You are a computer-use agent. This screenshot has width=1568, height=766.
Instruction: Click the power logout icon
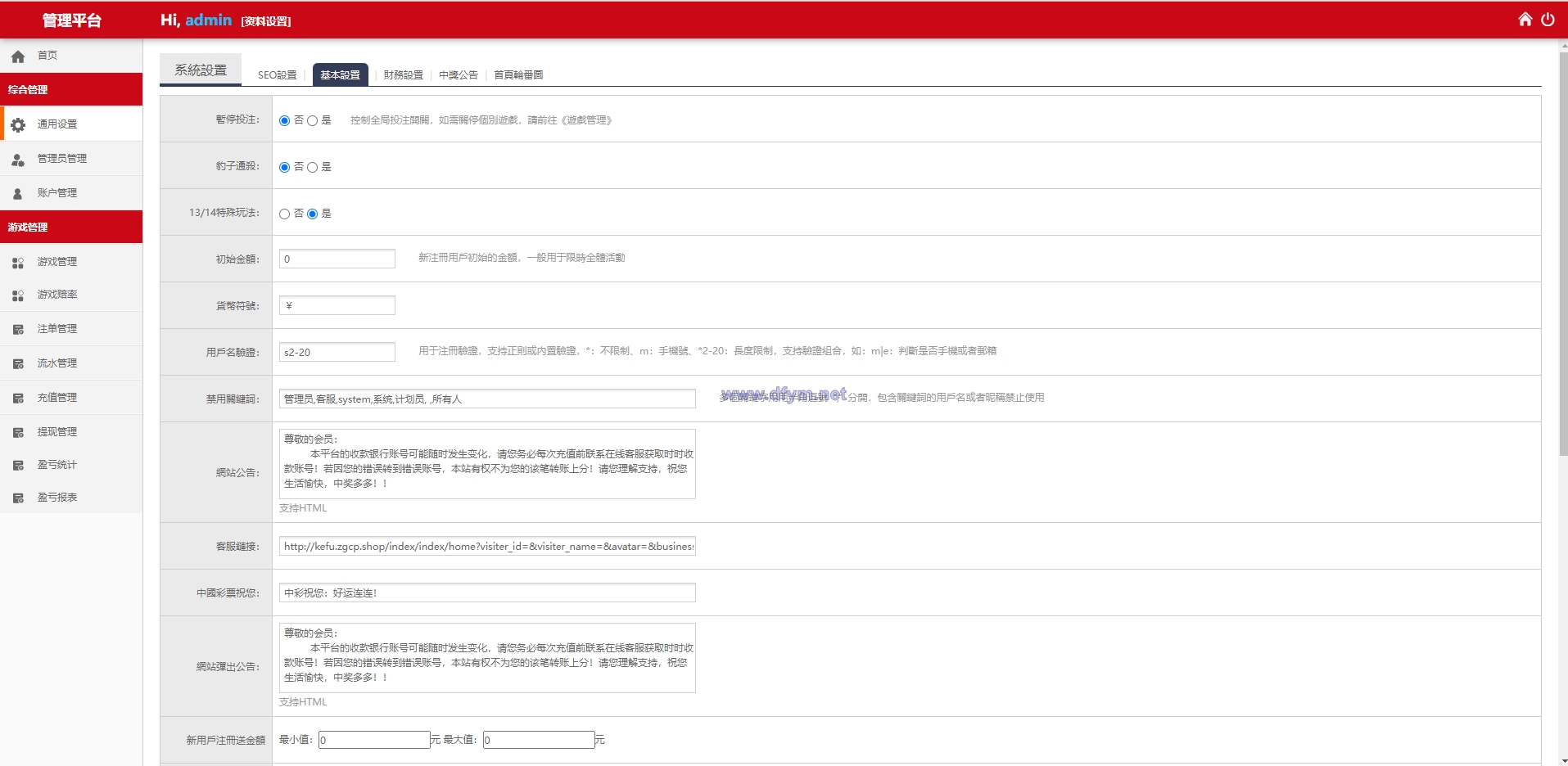point(1548,19)
